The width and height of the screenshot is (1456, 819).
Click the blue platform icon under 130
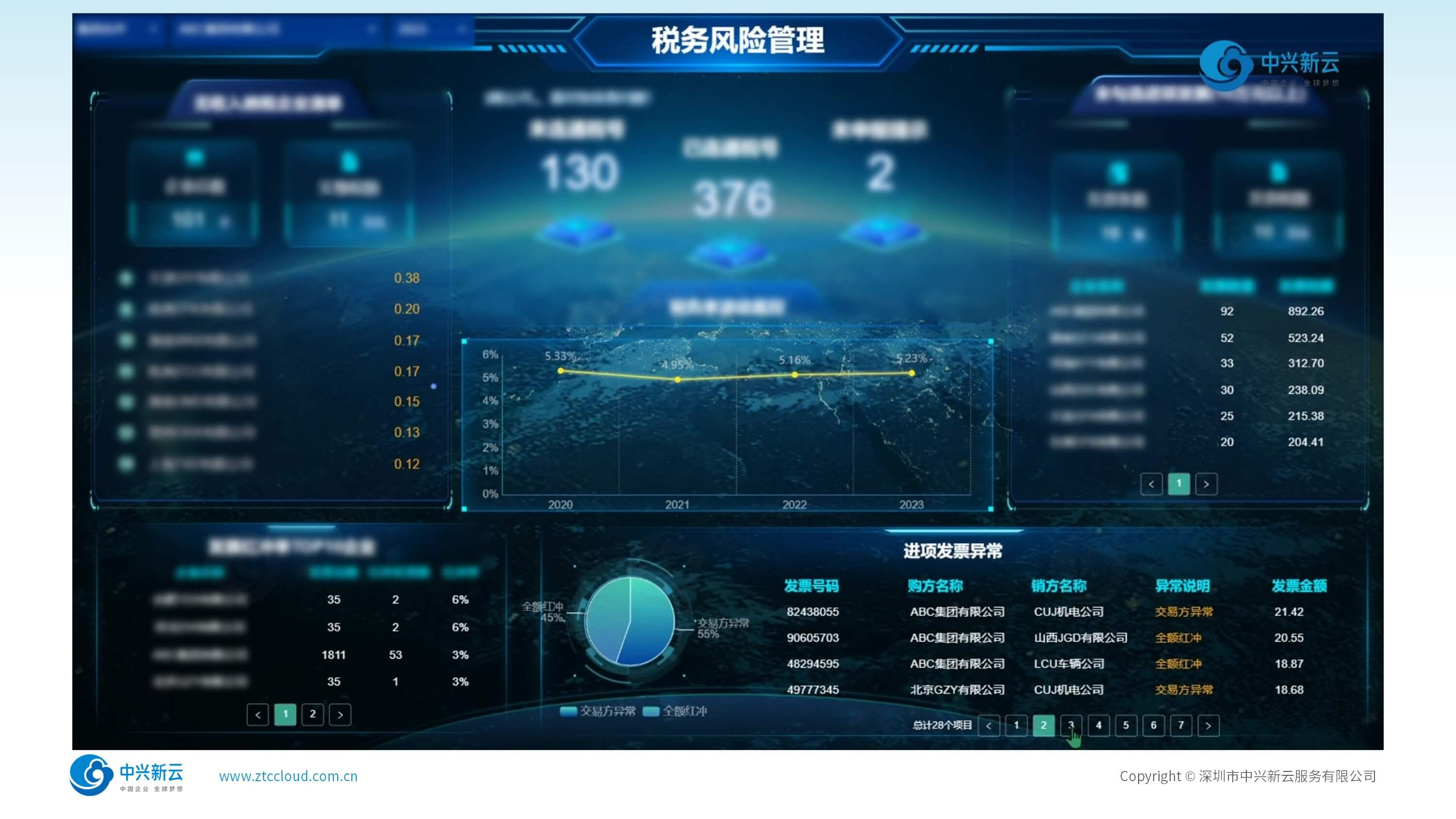pyautogui.click(x=579, y=233)
